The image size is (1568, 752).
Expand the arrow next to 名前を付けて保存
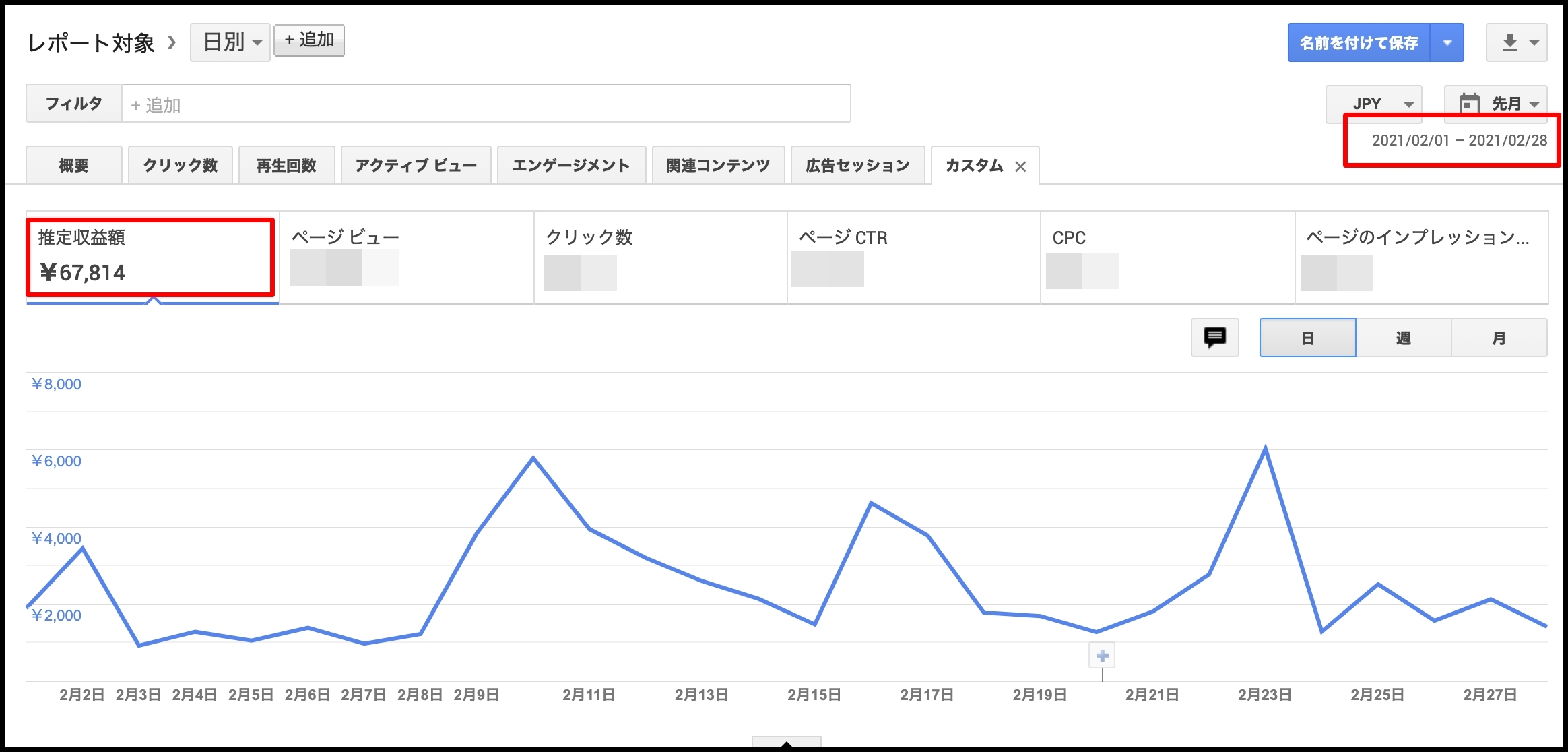click(x=1447, y=42)
